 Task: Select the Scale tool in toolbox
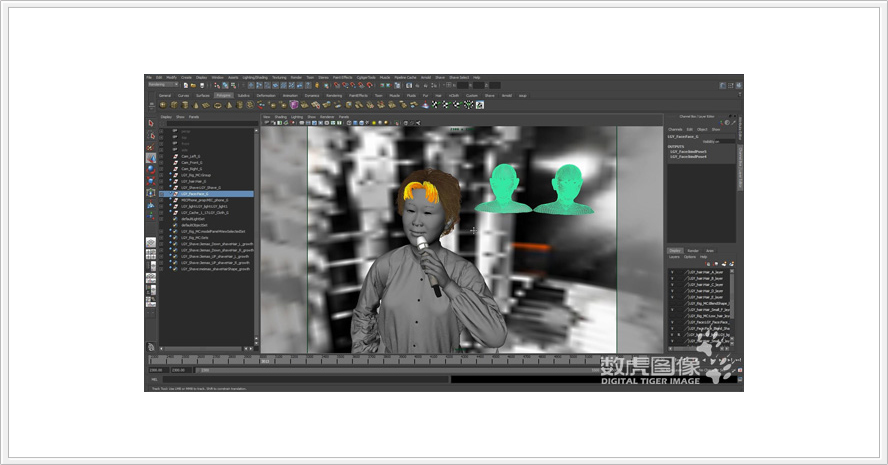coord(151,181)
